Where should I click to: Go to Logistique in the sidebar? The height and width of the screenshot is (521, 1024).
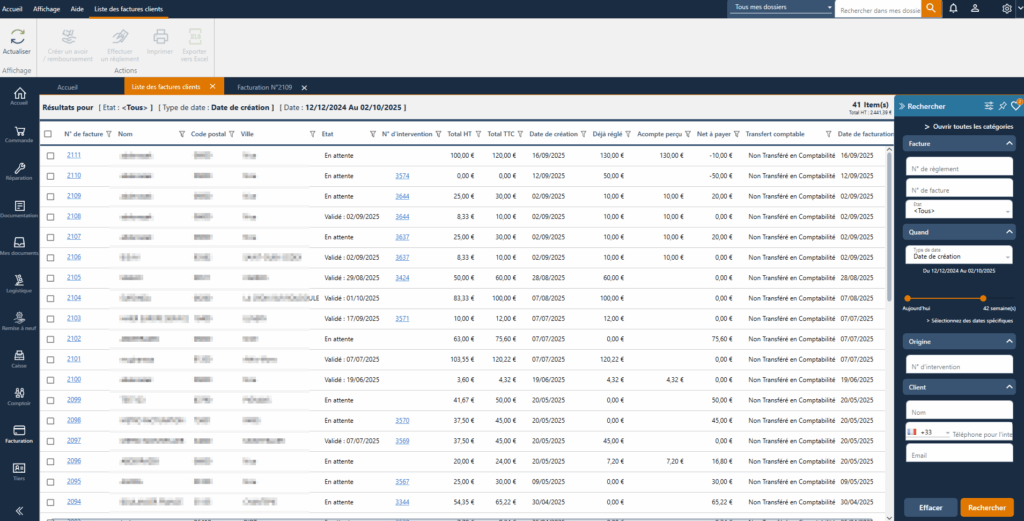[19, 283]
